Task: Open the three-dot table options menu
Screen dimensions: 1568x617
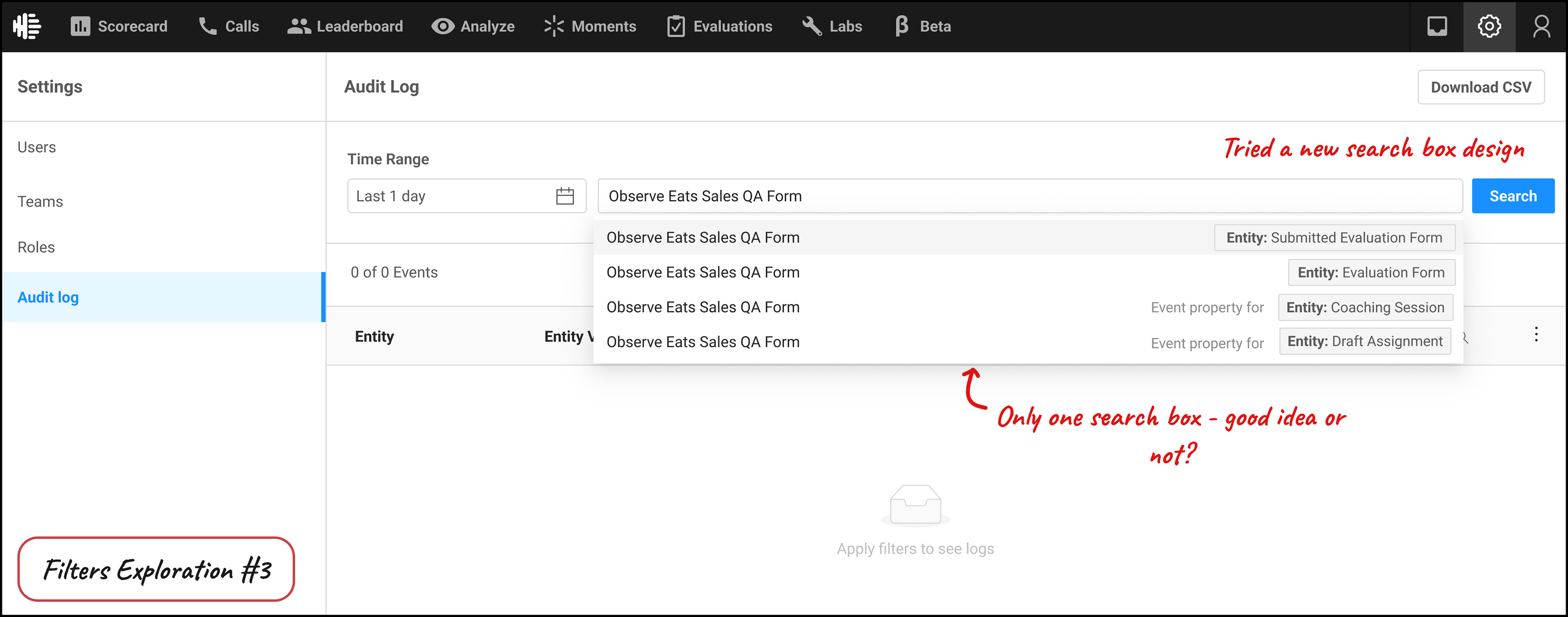Action: (x=1536, y=334)
